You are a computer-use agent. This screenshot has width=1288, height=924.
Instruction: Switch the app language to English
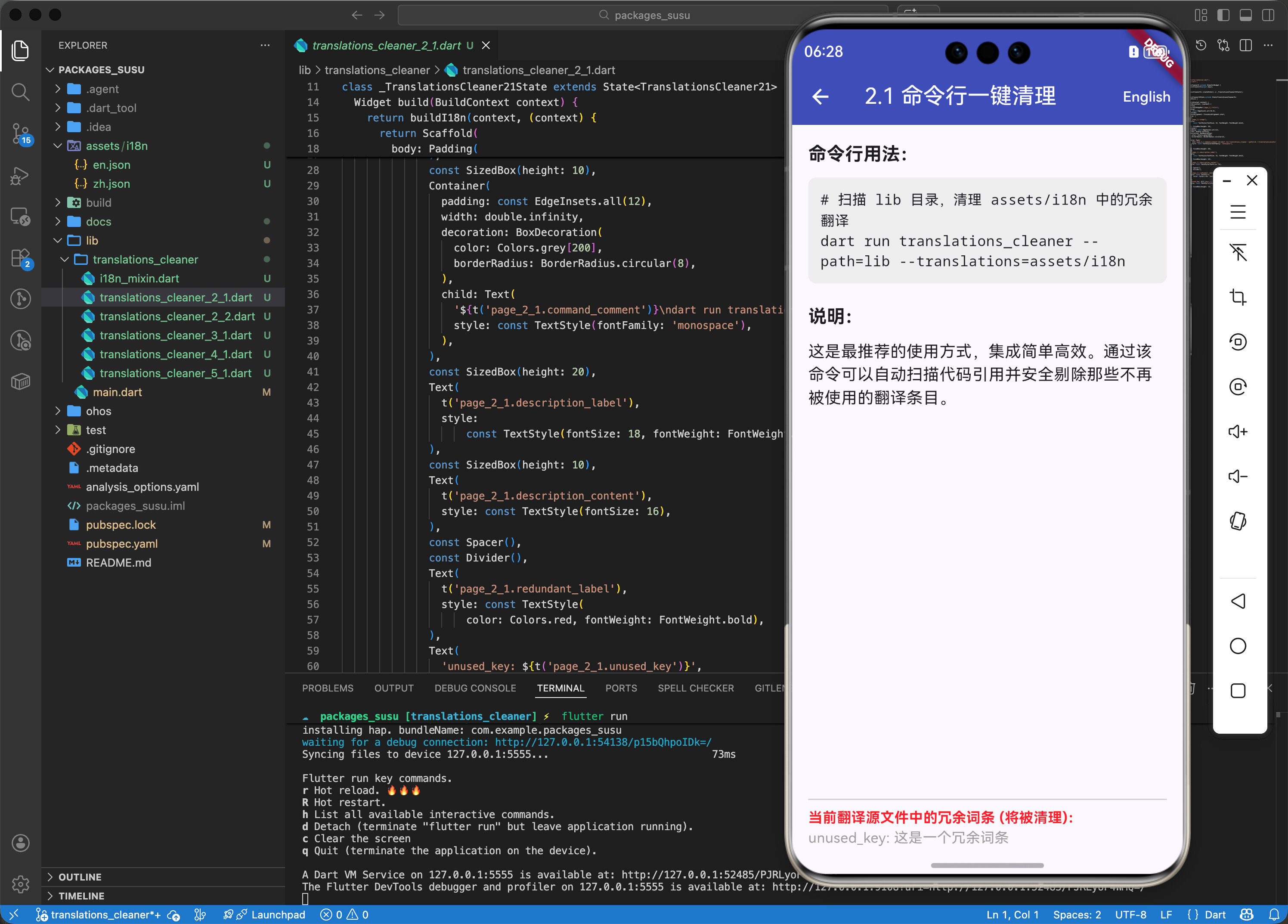[x=1147, y=96]
